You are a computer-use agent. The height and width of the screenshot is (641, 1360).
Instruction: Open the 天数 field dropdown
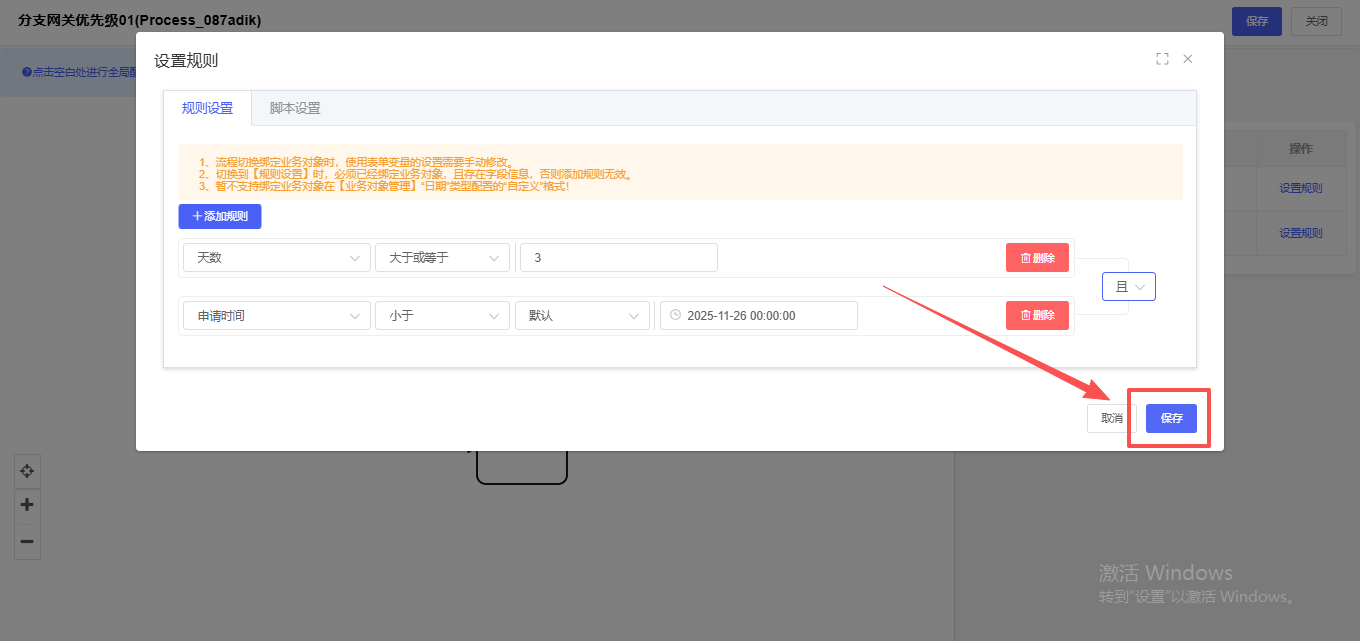pos(276,258)
